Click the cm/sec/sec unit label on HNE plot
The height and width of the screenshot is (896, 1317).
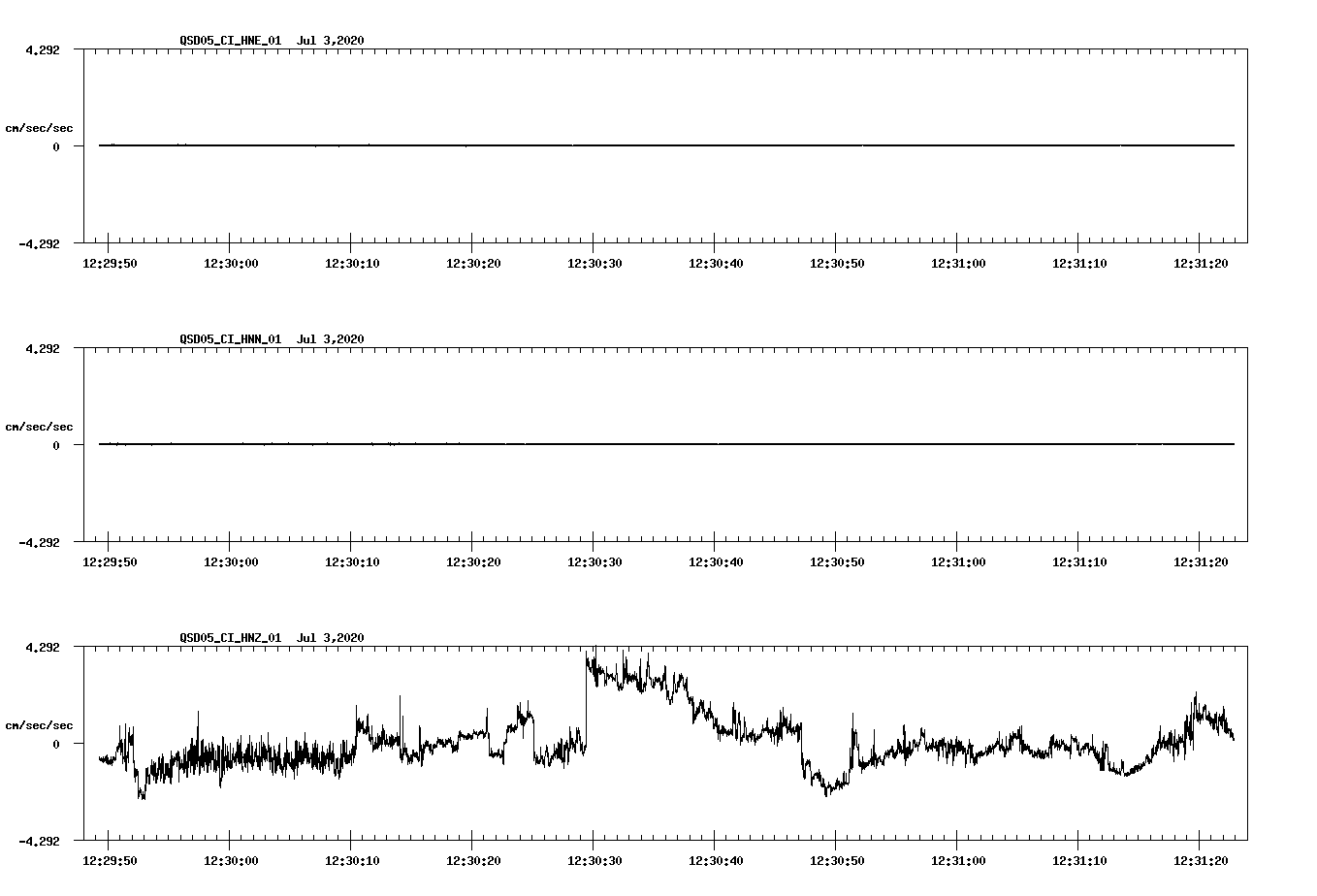tap(39, 128)
